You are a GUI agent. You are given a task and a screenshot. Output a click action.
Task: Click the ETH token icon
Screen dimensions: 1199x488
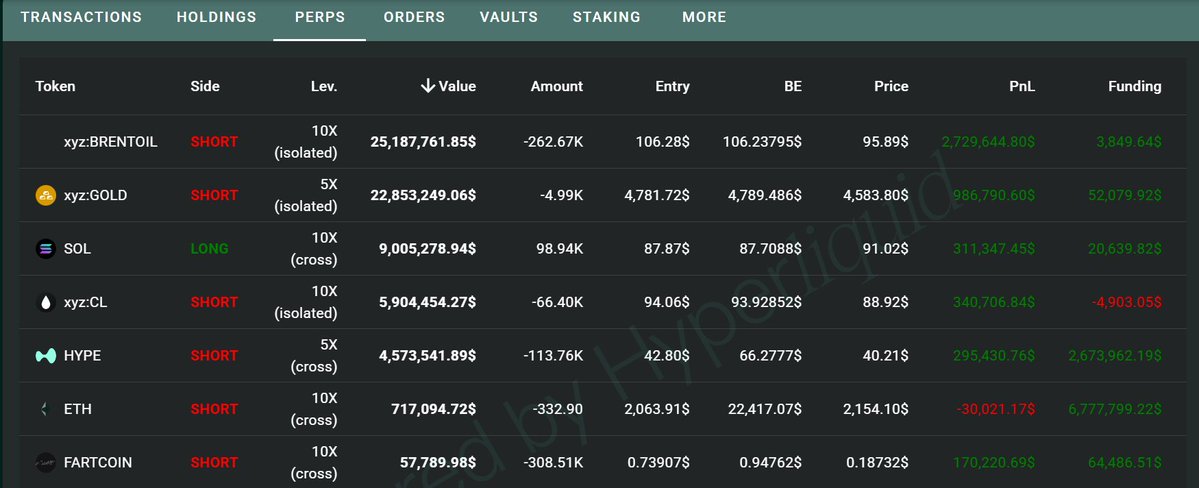[x=45, y=409]
